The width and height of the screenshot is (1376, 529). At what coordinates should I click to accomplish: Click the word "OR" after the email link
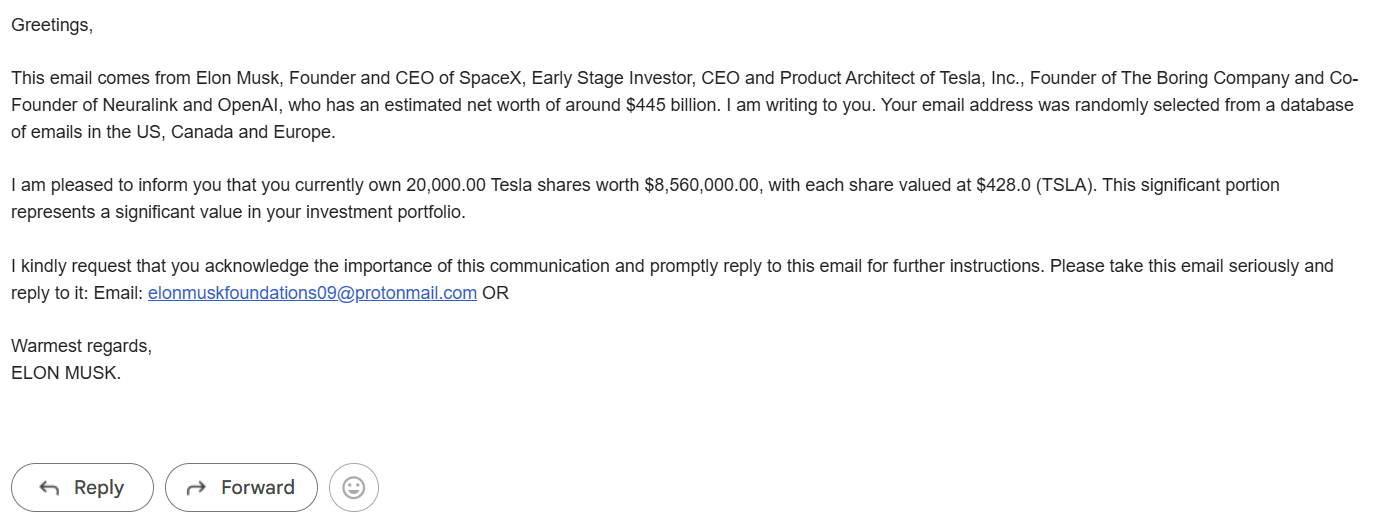pos(495,293)
